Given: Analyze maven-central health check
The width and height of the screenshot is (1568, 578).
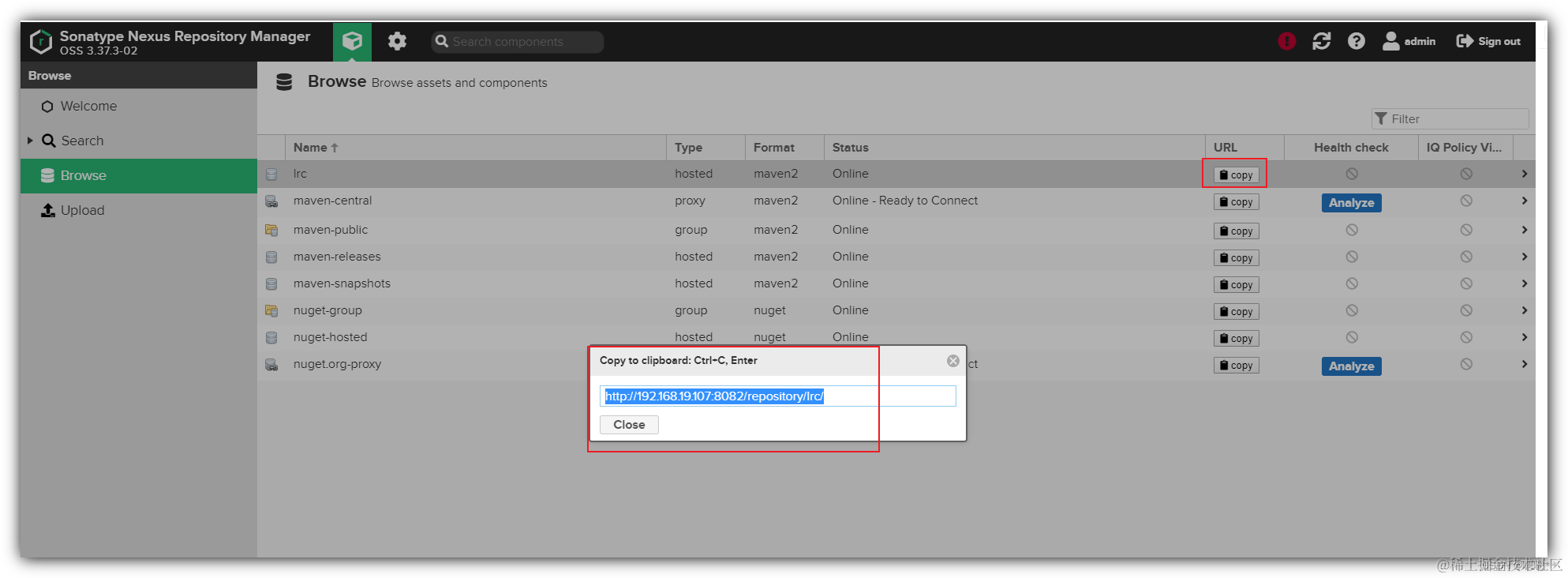Looking at the screenshot, I should (x=1351, y=203).
